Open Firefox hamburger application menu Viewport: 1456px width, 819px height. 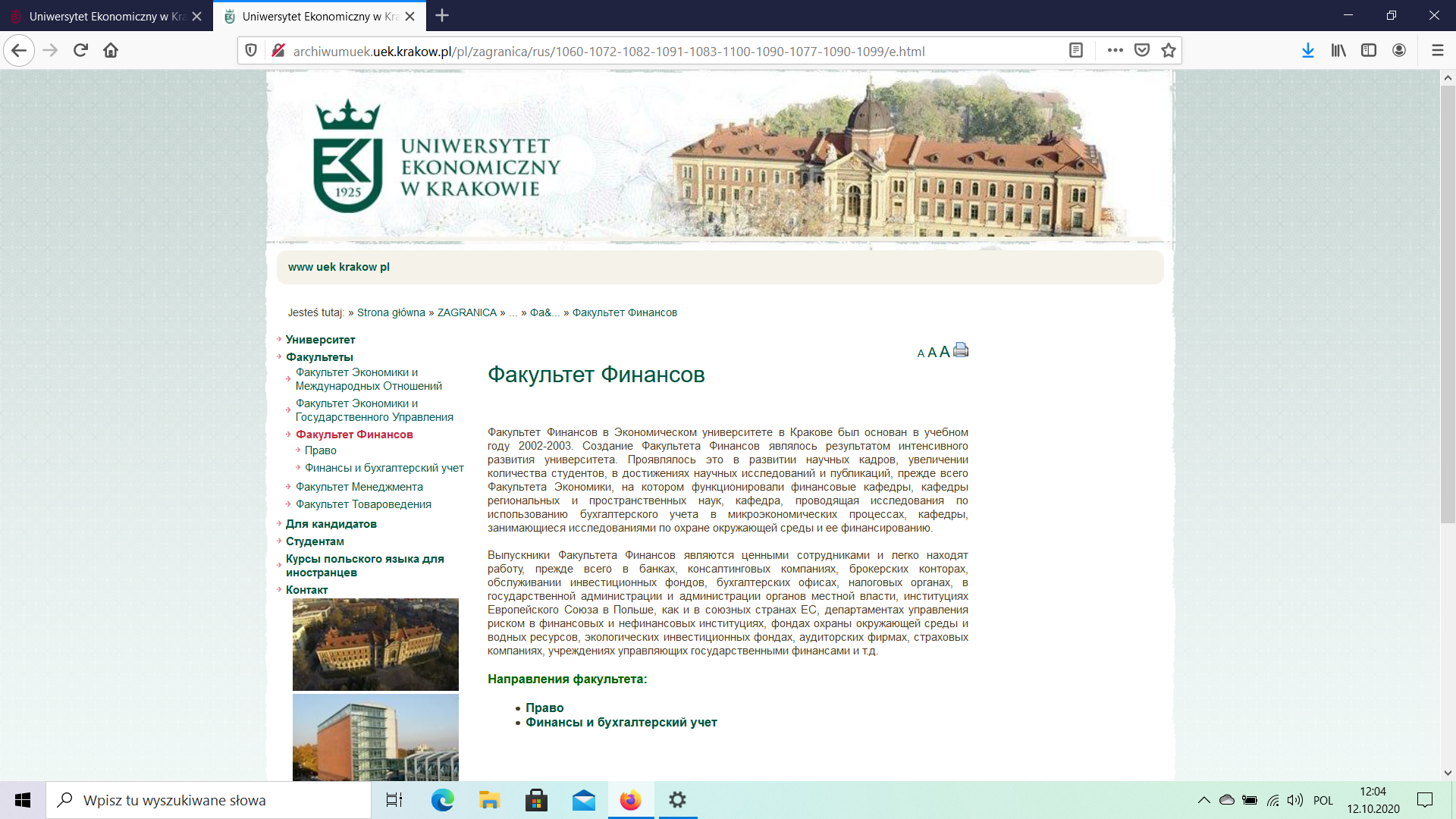click(1437, 51)
